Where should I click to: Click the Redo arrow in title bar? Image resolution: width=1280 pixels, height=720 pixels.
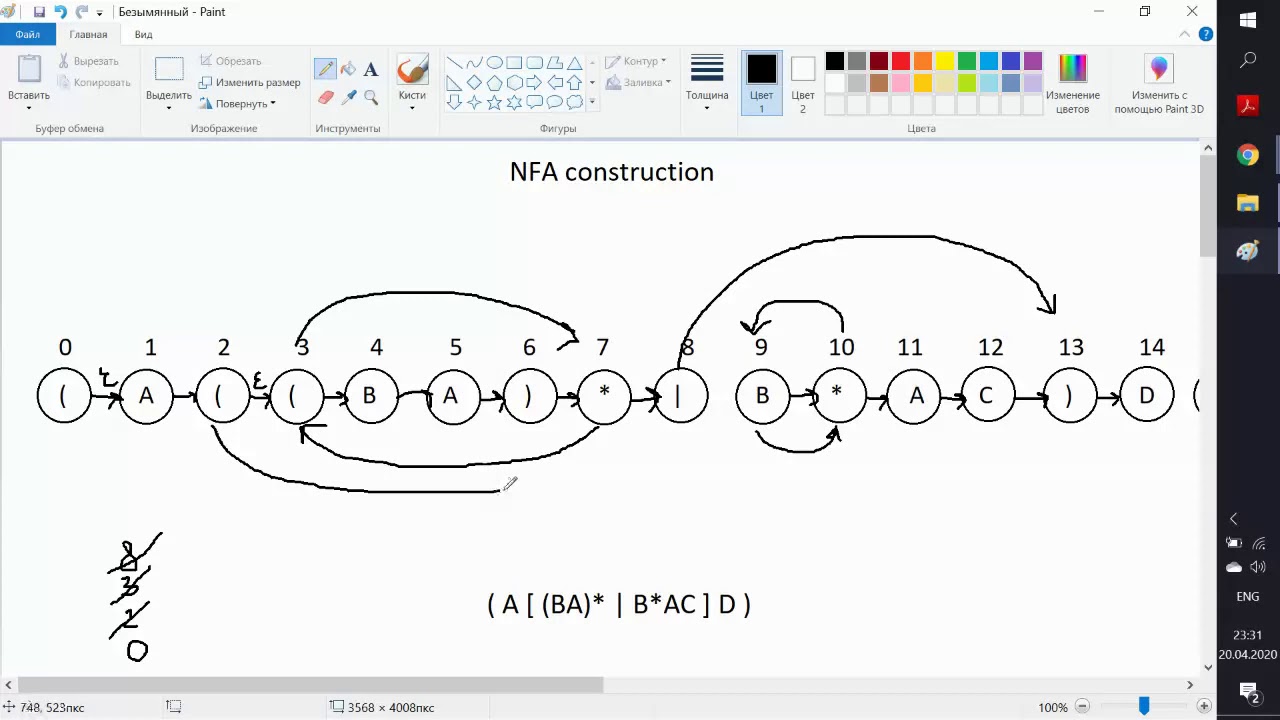81,12
